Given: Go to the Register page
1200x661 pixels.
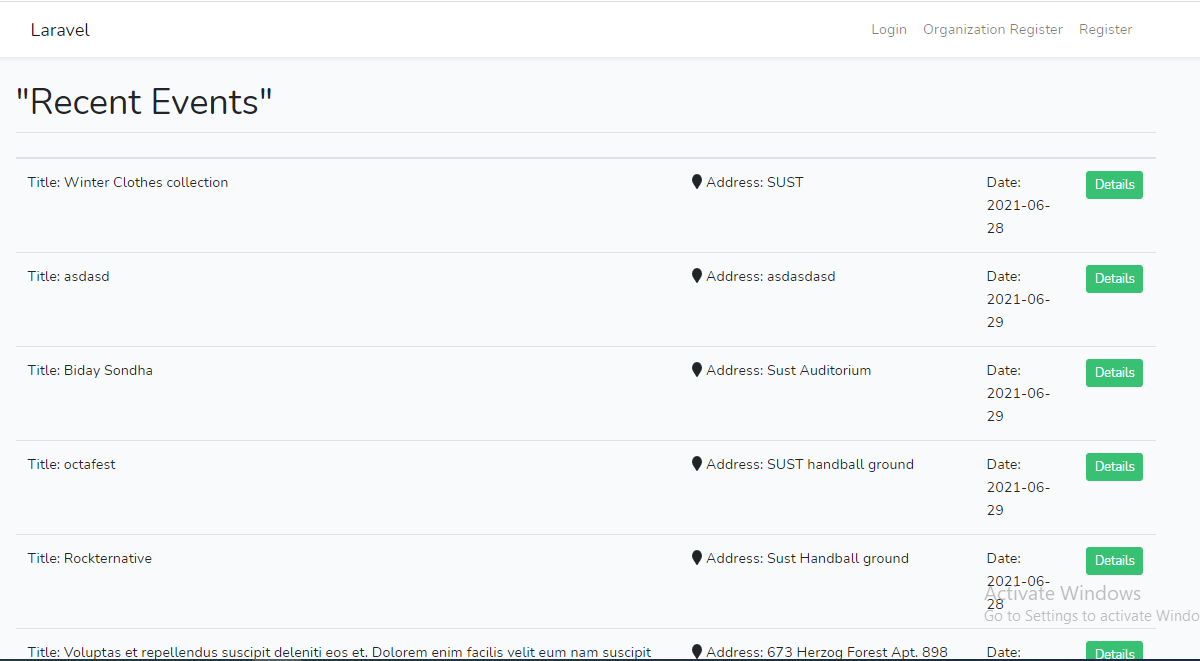Looking at the screenshot, I should tap(1105, 30).
